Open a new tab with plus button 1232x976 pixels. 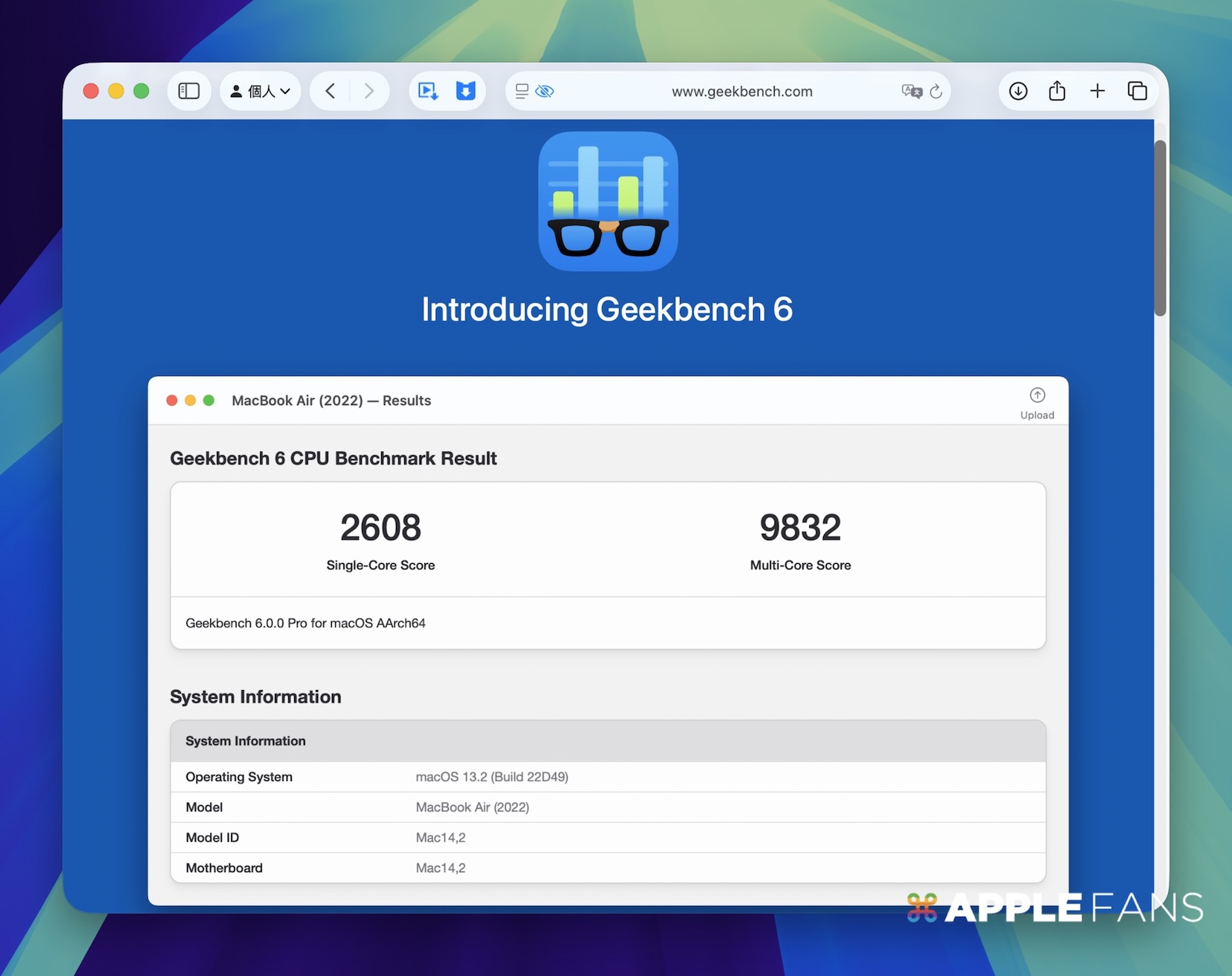pyautogui.click(x=1097, y=91)
